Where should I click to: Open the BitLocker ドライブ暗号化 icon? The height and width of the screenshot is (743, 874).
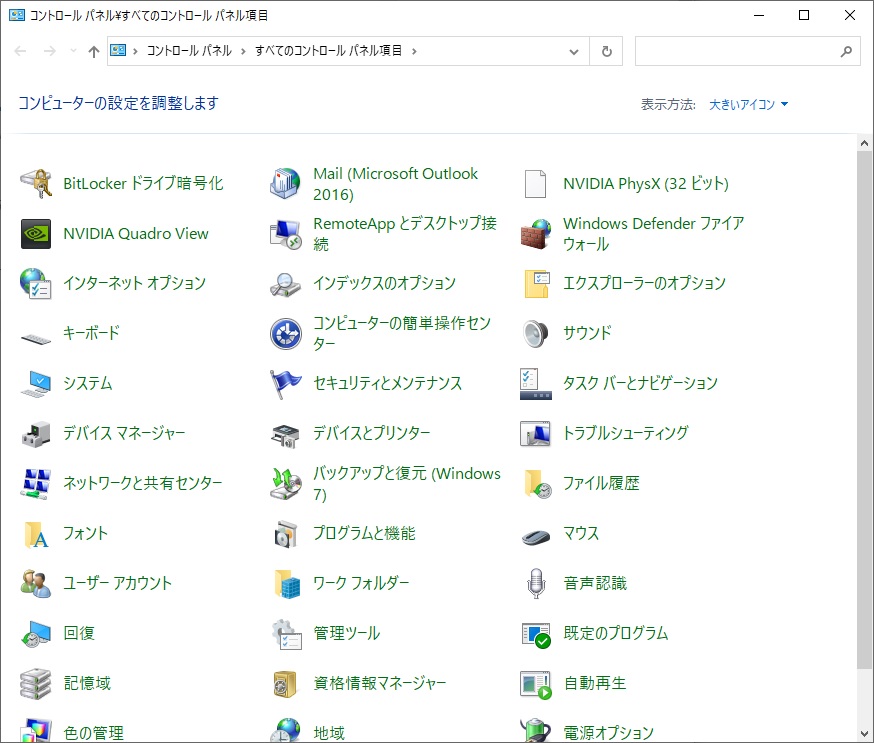[x=36, y=184]
